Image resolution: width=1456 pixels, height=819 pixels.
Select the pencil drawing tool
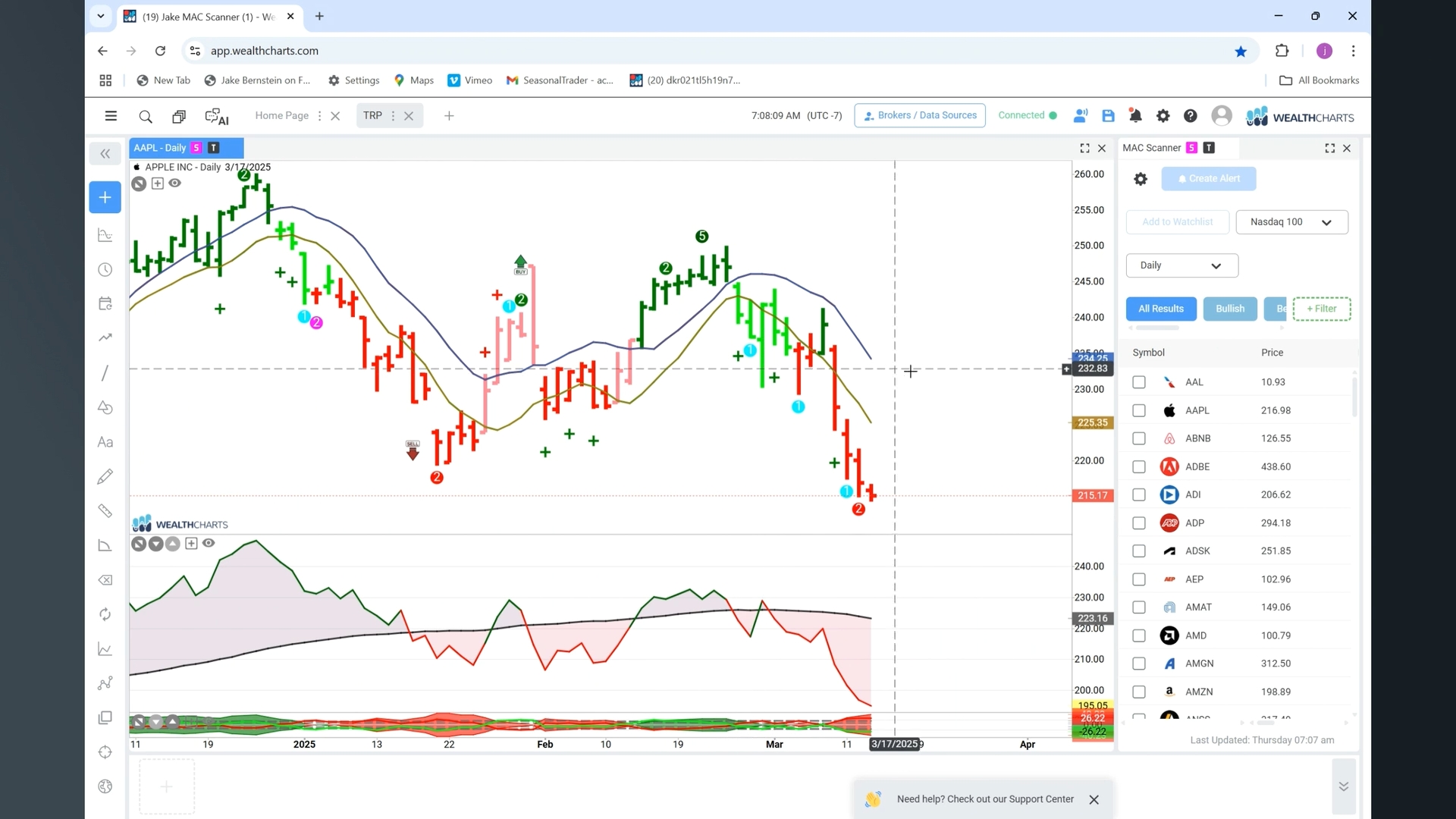105,476
